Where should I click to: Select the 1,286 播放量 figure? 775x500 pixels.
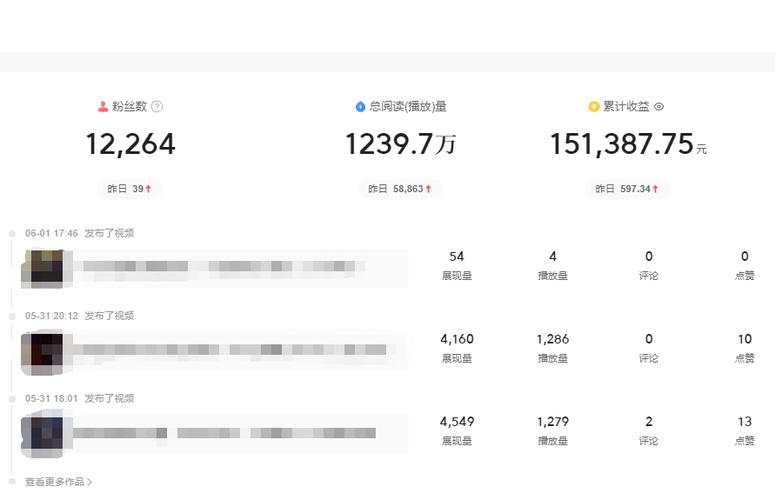(553, 339)
